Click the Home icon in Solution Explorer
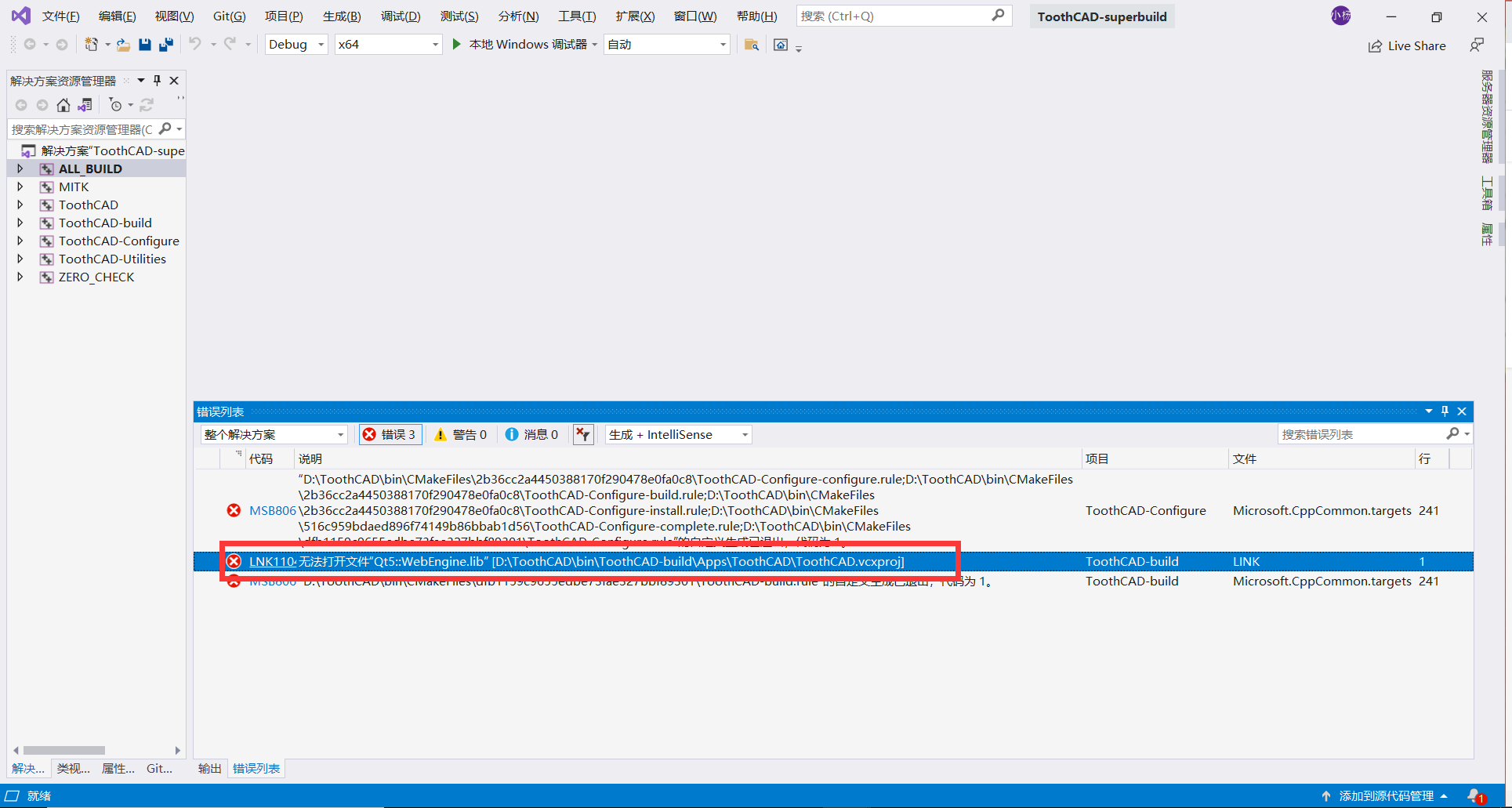1512x808 pixels. pyautogui.click(x=63, y=105)
